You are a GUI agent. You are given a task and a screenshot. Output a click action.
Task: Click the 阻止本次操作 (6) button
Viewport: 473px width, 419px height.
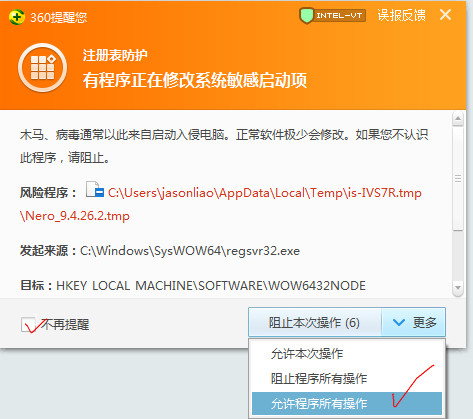[x=315, y=322]
